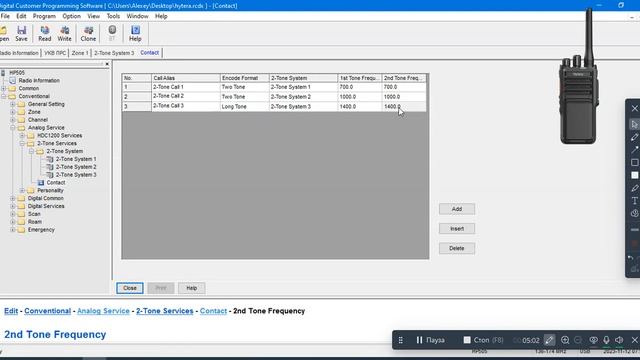
Task: Click zoom in magnifier on recorder bar
Action: pyautogui.click(x=565, y=340)
